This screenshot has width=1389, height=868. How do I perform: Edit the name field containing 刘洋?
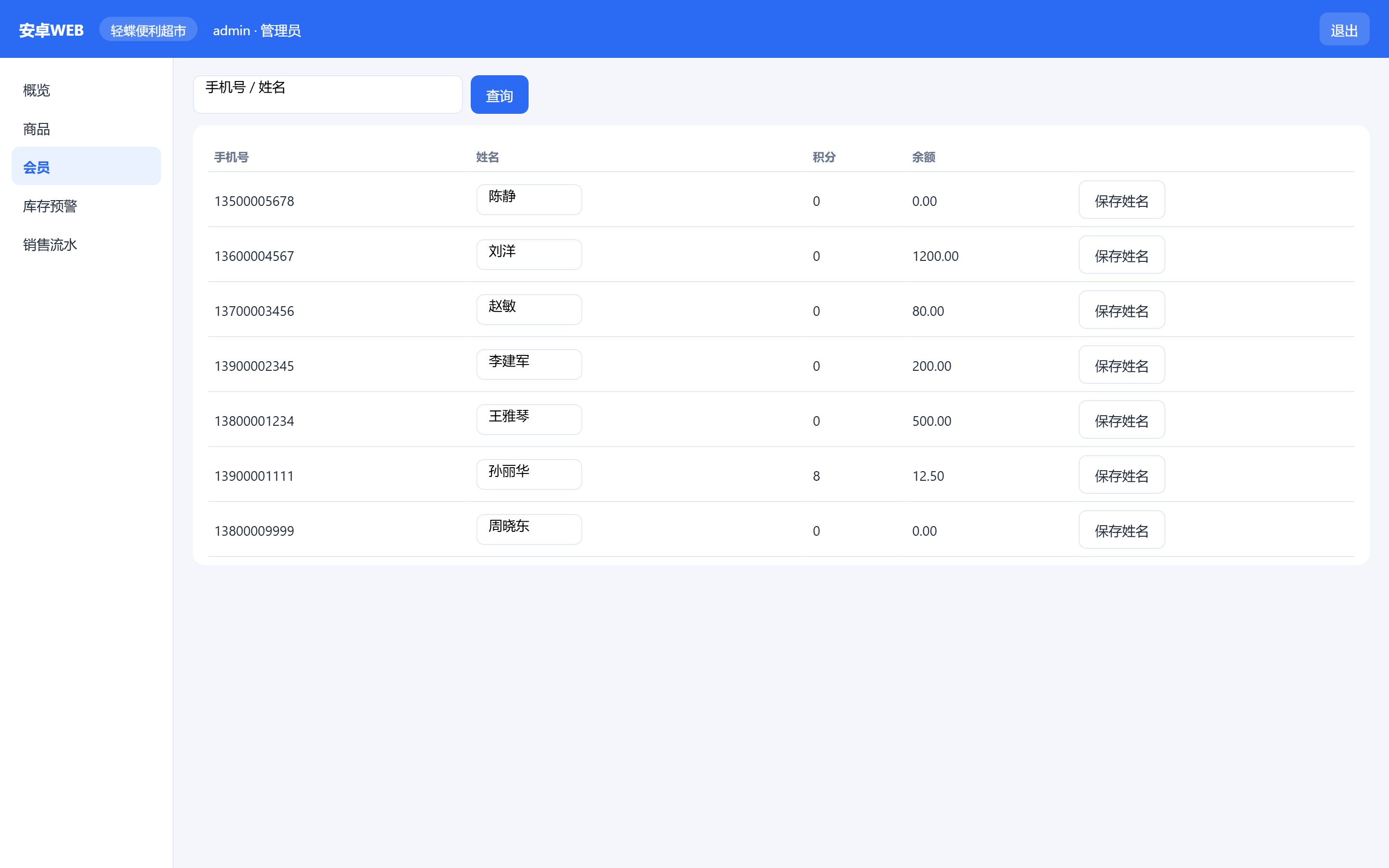(x=529, y=254)
